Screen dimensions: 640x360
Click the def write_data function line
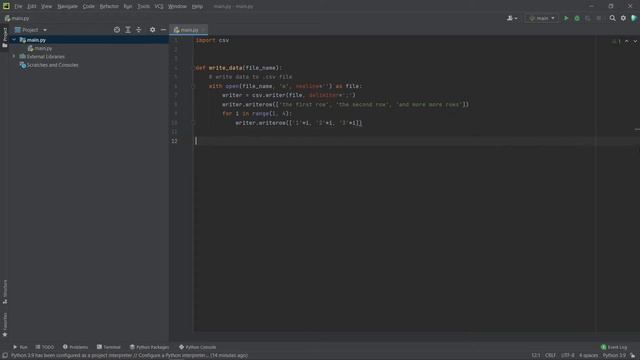[238, 68]
